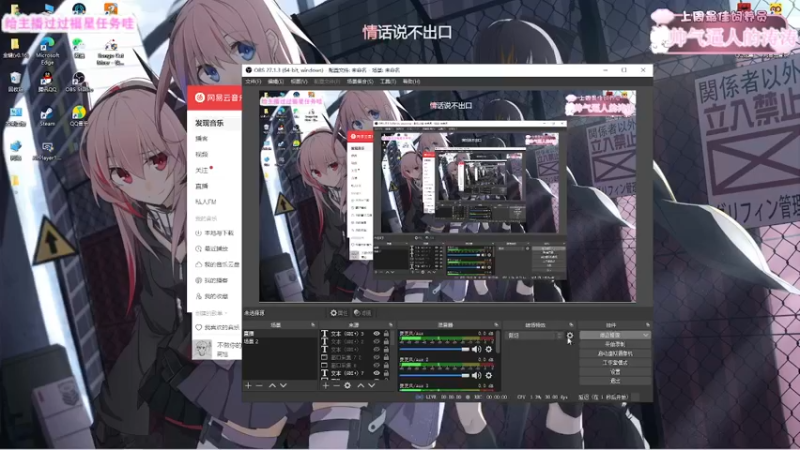Open the 麦克风/Aux 2 audio settings gear
Screen dimensions: 800x450
[x=489, y=376]
